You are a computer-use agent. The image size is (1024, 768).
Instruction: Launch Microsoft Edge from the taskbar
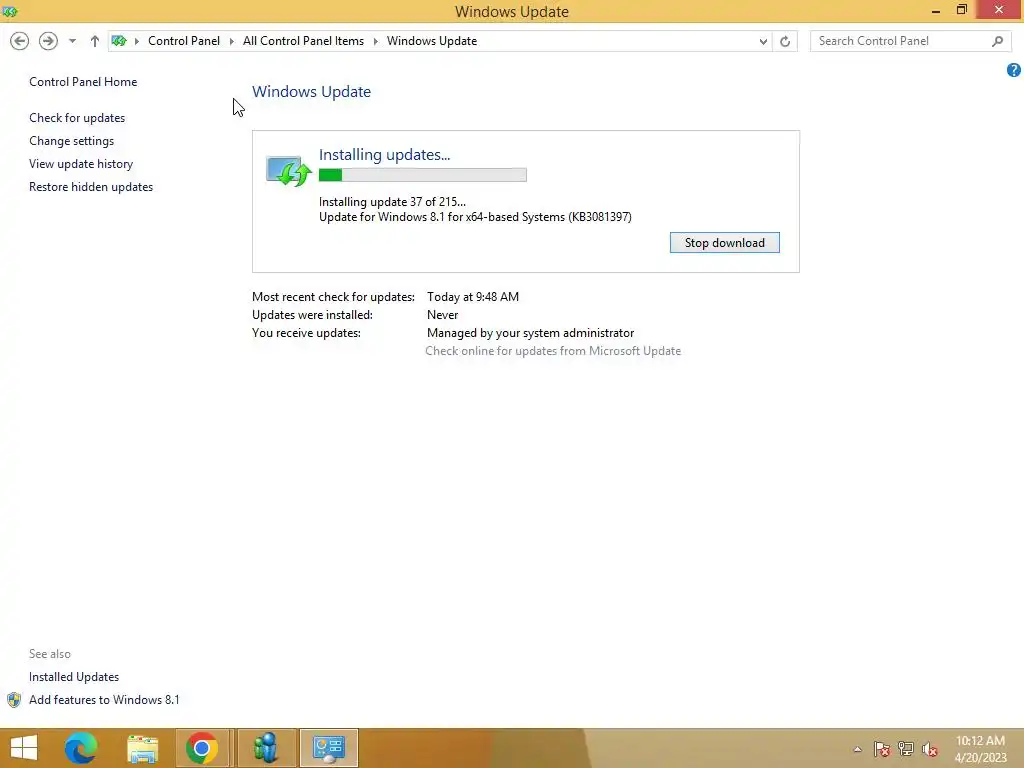click(x=81, y=748)
